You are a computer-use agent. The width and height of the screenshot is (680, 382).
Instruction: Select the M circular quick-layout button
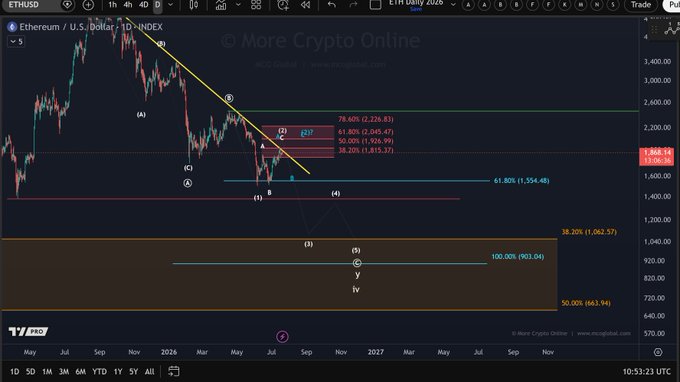pos(581,5)
